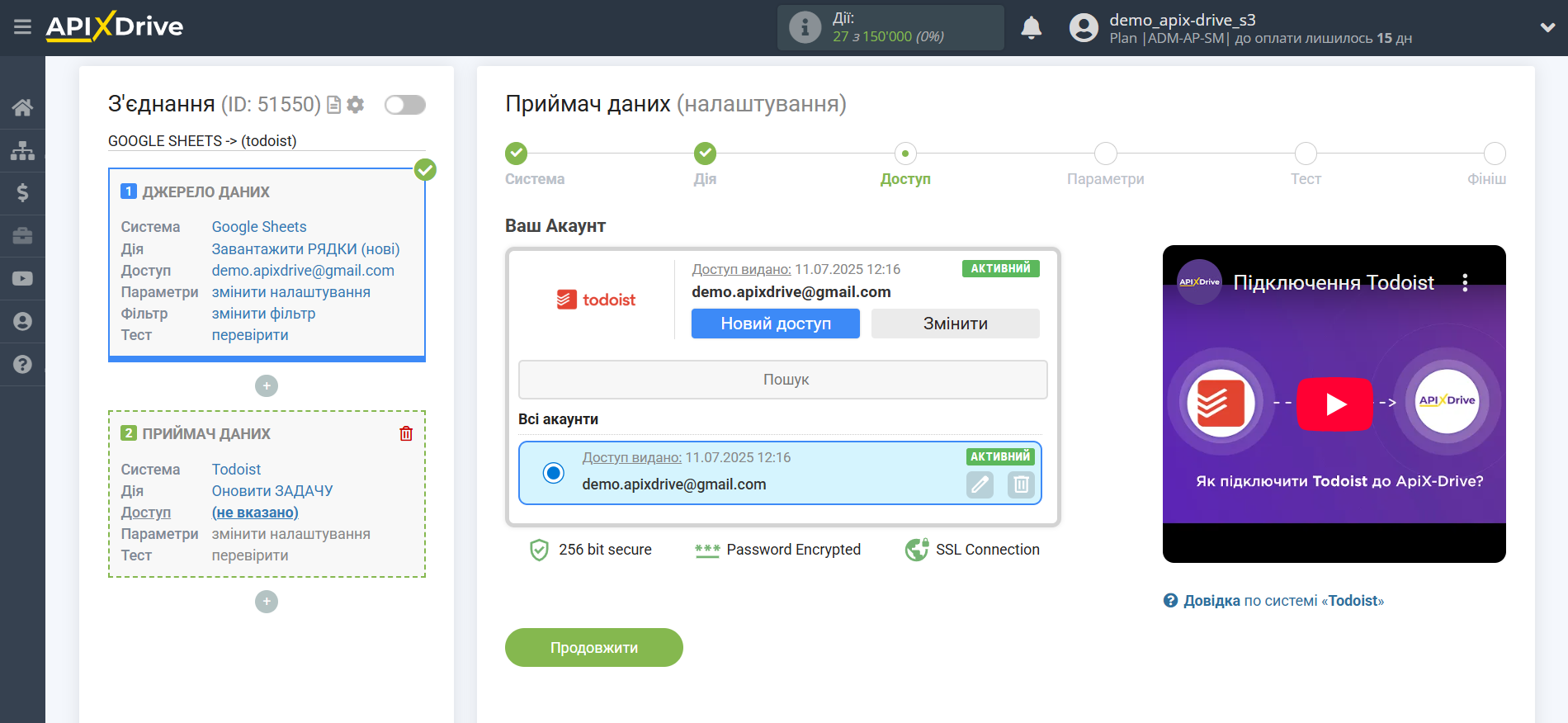Go to 'Дія' step in wizard
This screenshot has height=723, width=1568.
coord(705,154)
